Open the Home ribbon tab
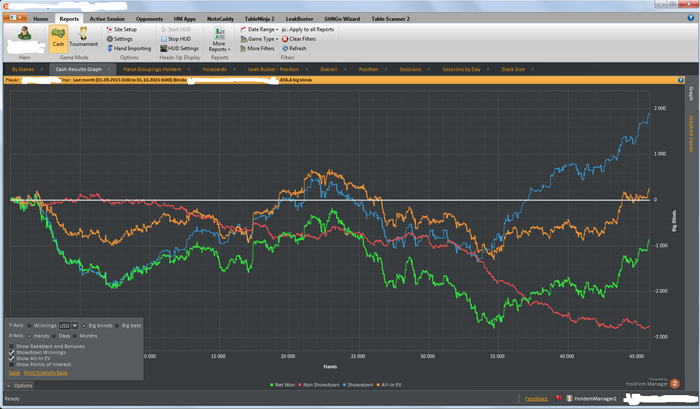700x409 pixels. pyautogui.click(x=40, y=19)
